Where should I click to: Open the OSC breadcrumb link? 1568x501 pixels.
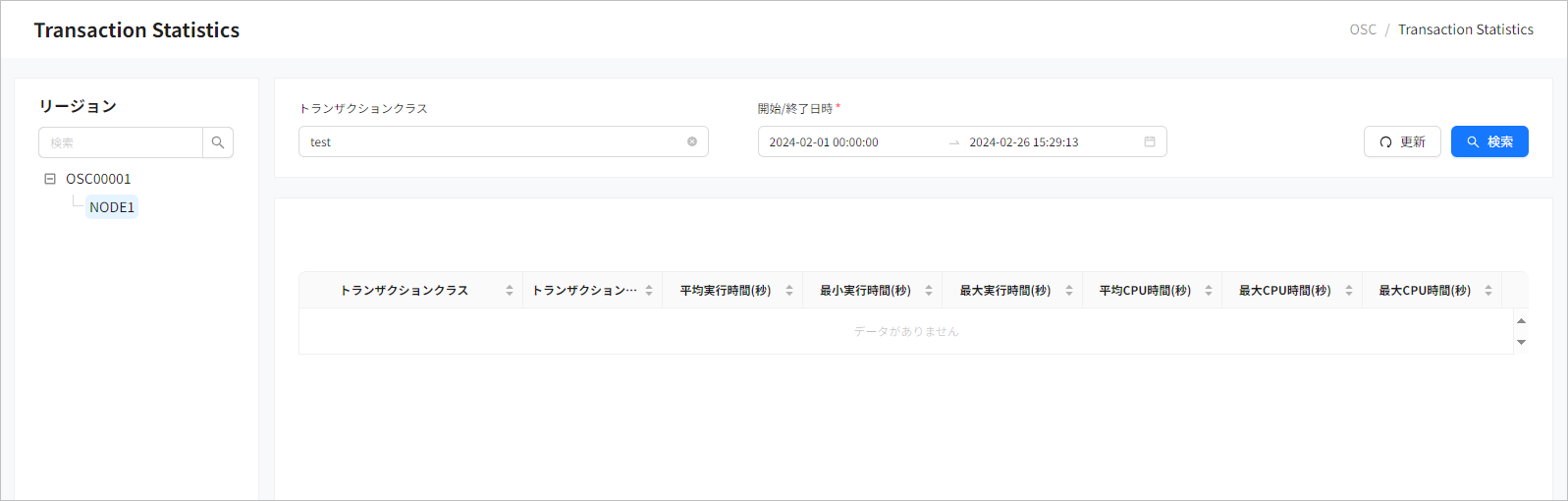pyautogui.click(x=1362, y=29)
